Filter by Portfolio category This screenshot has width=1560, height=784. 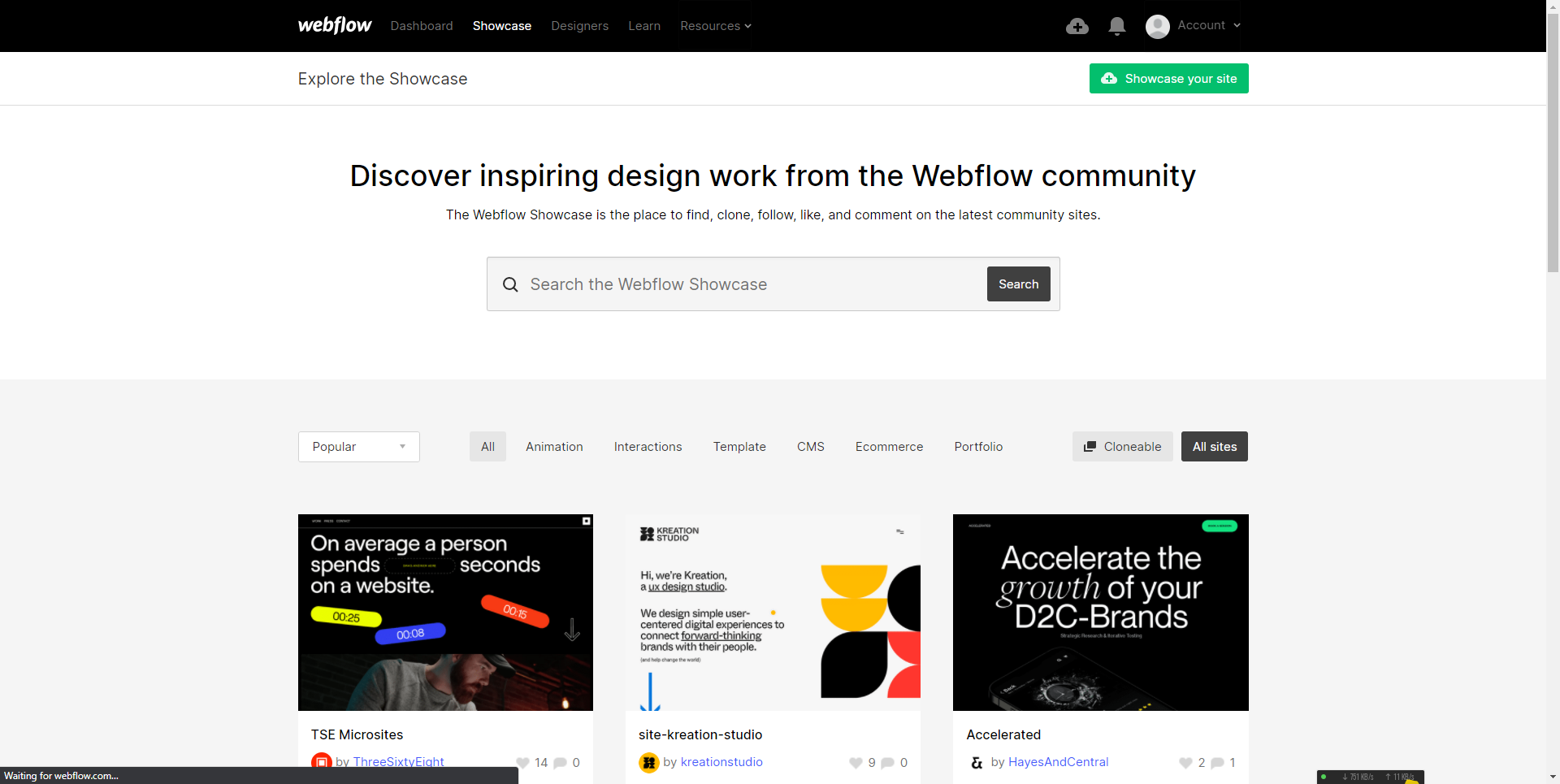978,447
